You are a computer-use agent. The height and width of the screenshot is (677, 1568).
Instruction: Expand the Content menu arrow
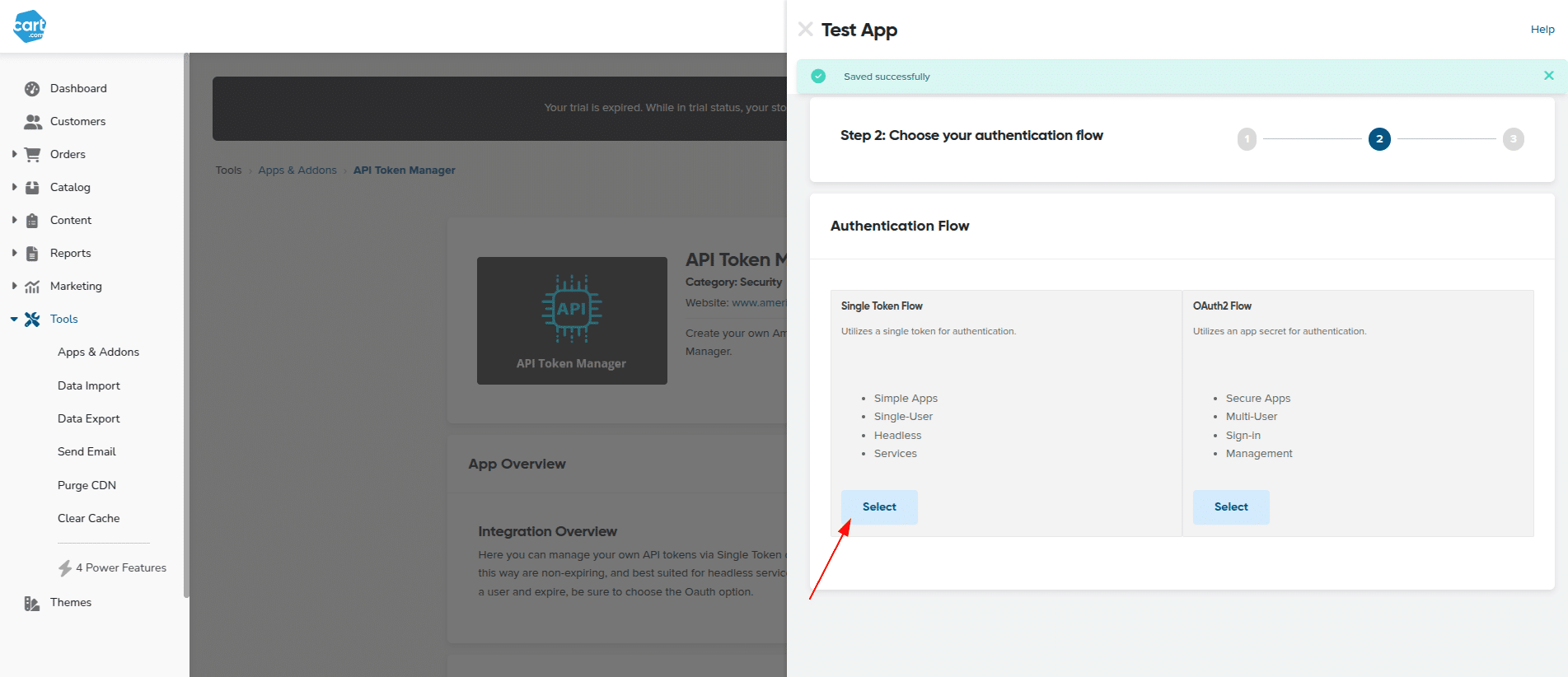(14, 220)
